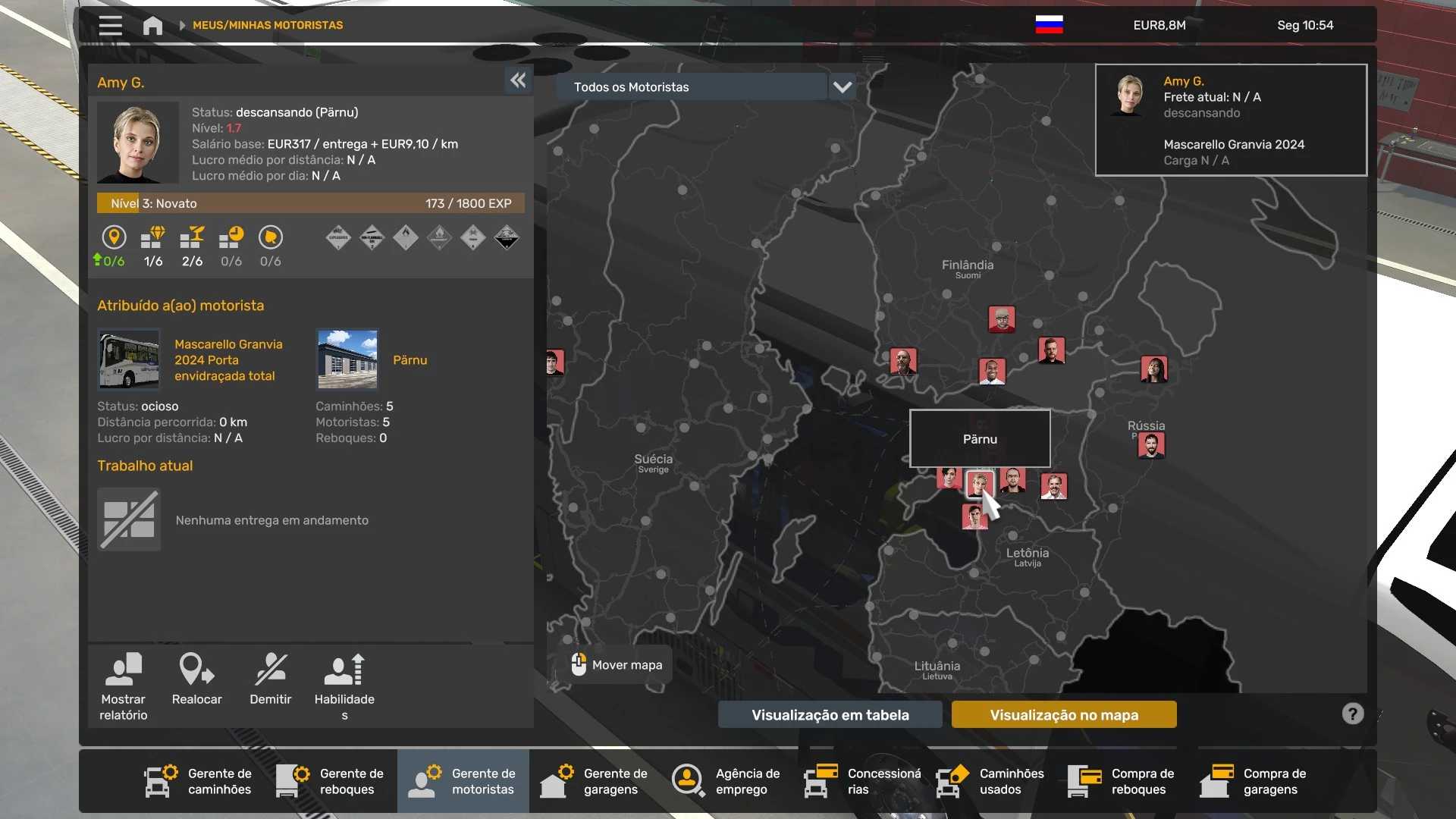1456x819 pixels.
Task: Click the Pärnu garage link
Action: (x=409, y=360)
